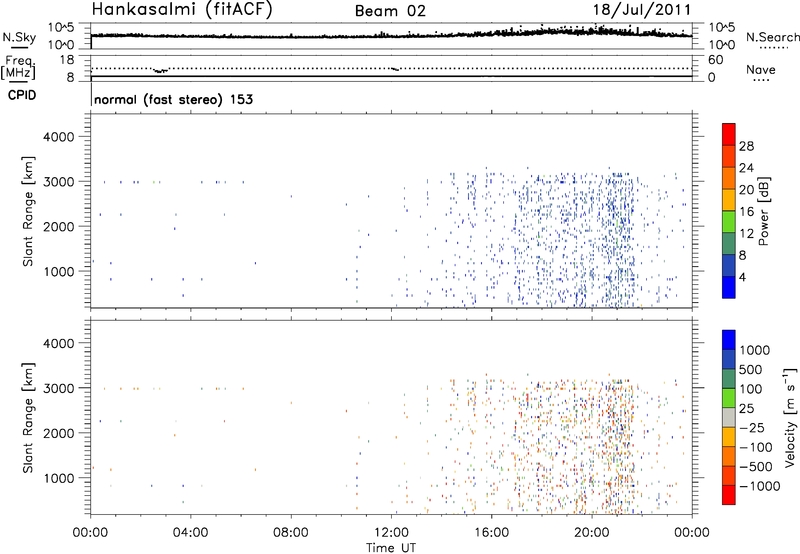Click the red top segment of Power bar
This screenshot has width=800, height=554.
point(729,134)
